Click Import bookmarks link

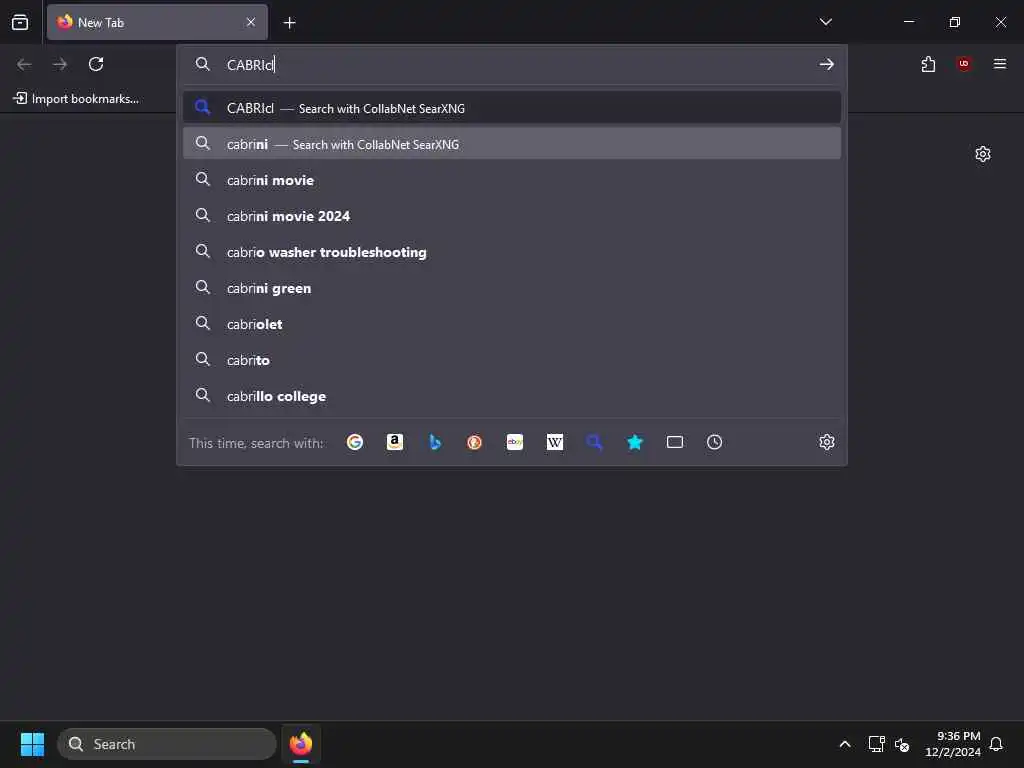click(76, 99)
